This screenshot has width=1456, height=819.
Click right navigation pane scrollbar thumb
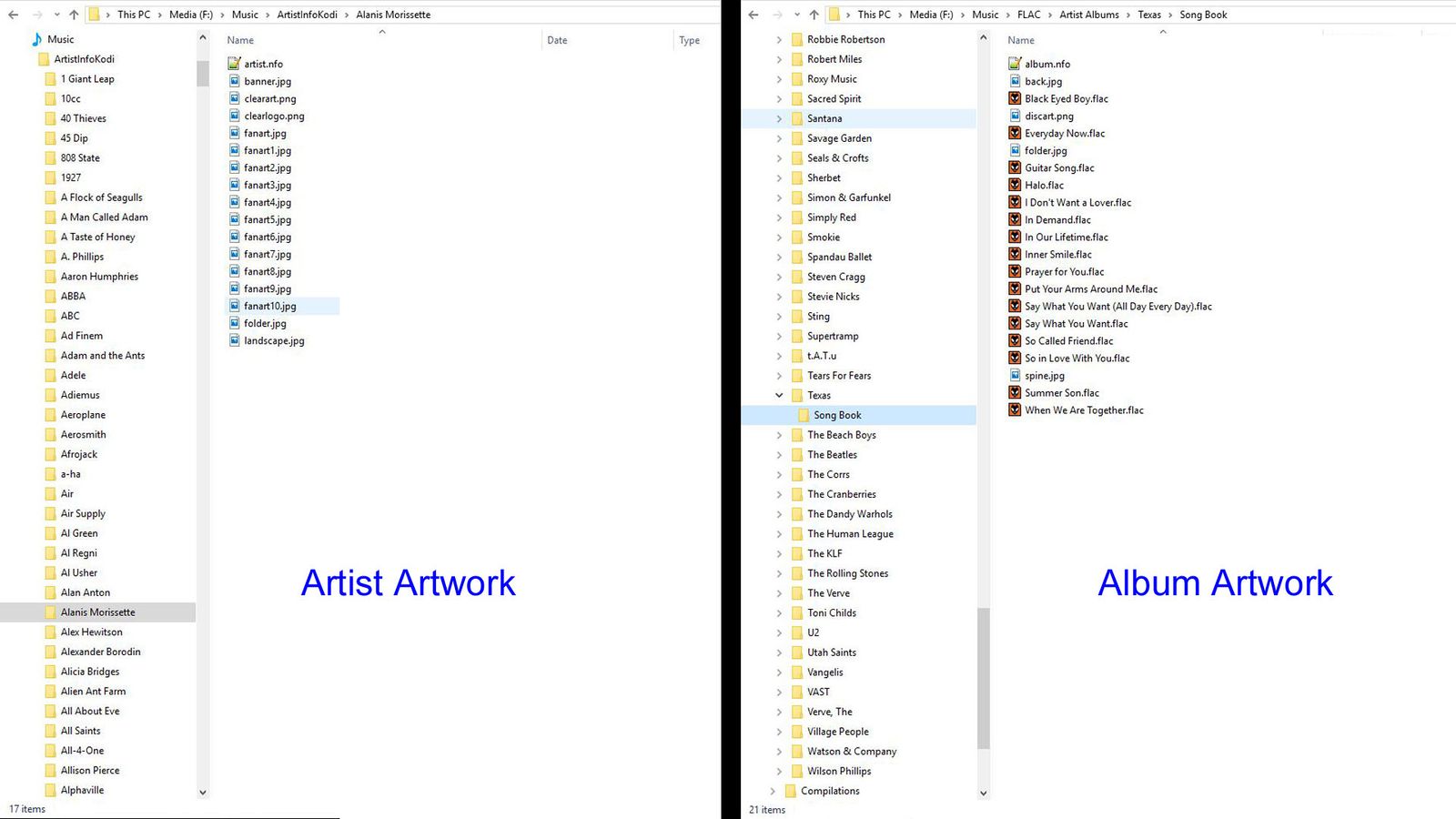coord(983,678)
